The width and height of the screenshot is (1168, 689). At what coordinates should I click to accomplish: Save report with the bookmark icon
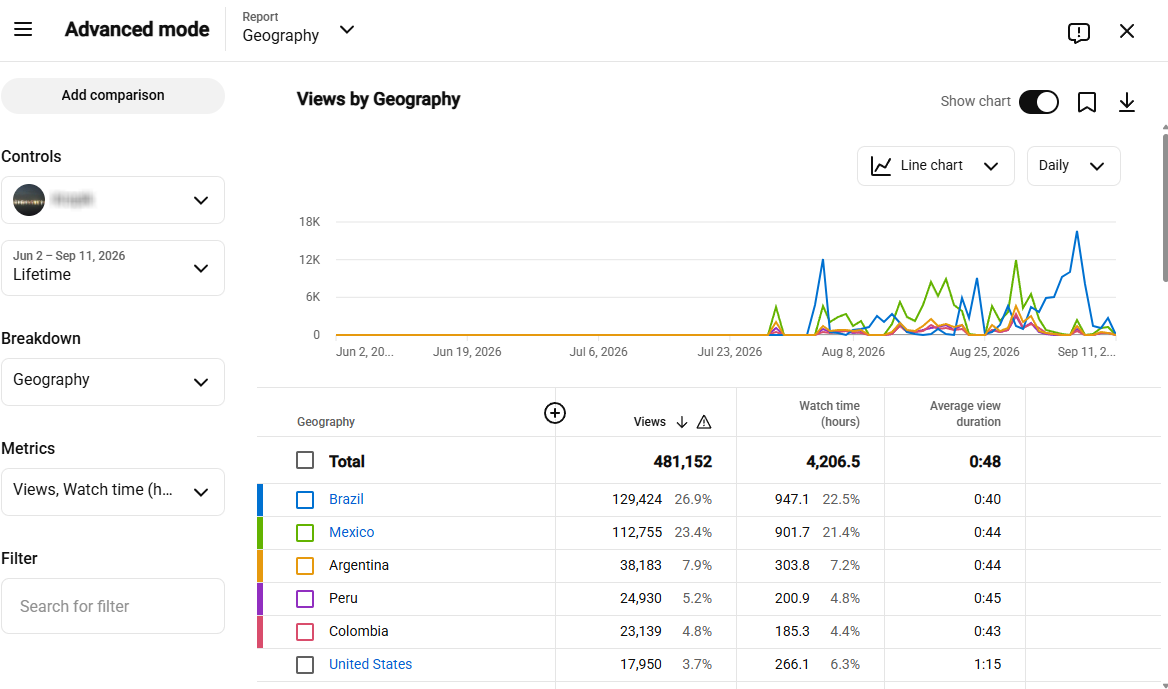point(1087,102)
